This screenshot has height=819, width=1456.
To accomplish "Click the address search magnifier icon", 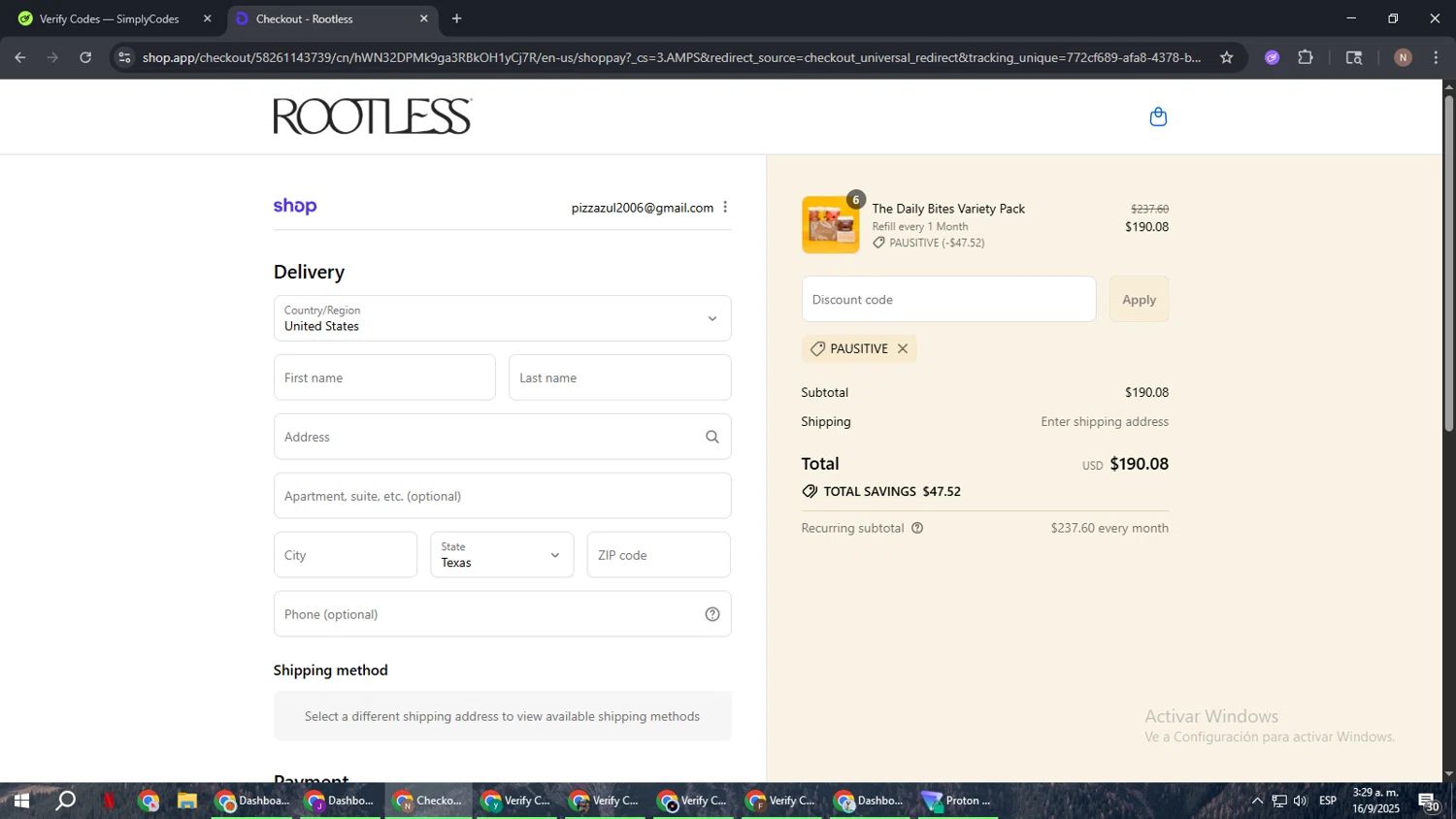I will (x=712, y=437).
